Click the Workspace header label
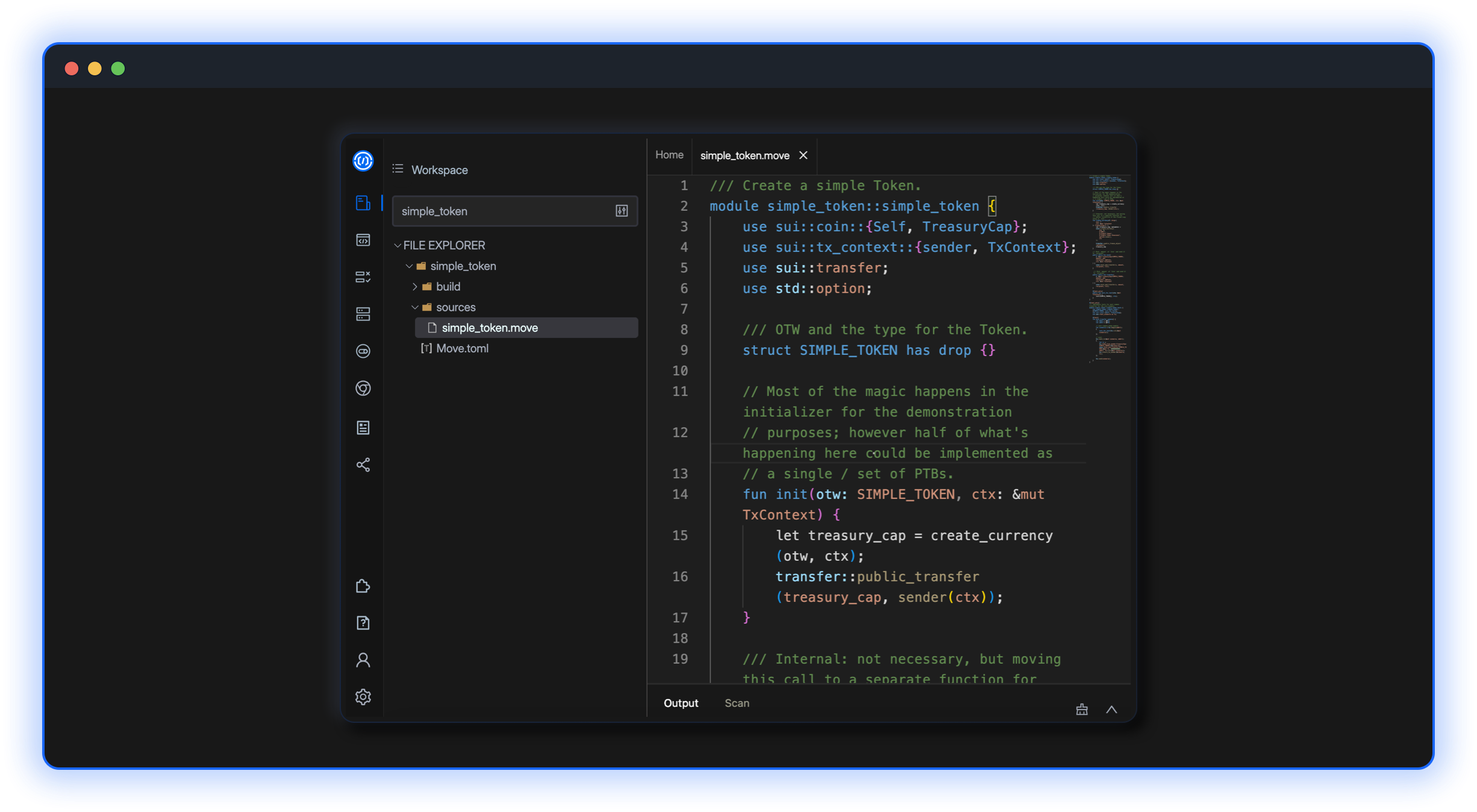The image size is (1477, 812). click(x=439, y=170)
